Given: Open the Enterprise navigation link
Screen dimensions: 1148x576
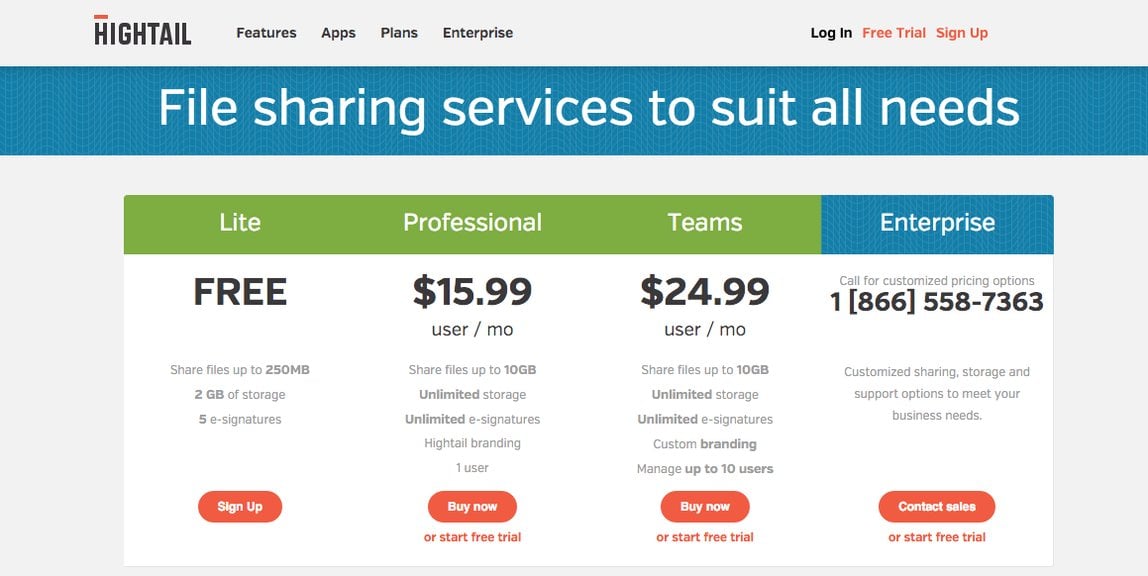Looking at the screenshot, I should coord(477,33).
